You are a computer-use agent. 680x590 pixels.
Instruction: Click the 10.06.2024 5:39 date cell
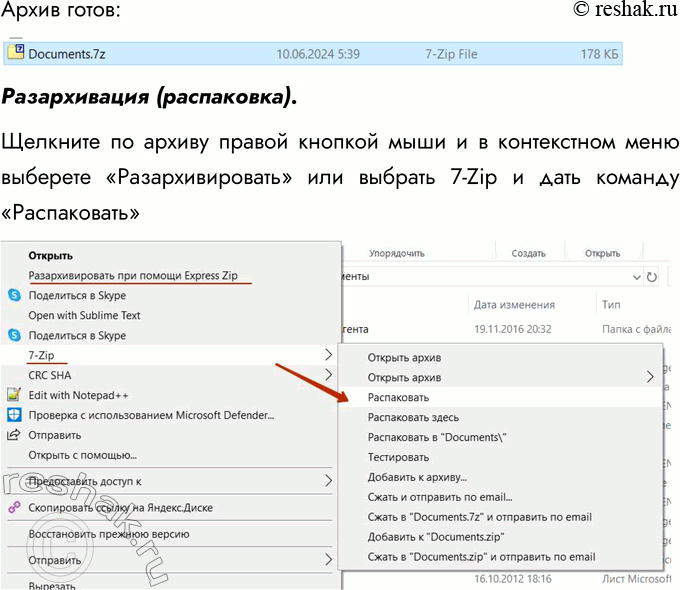318,54
